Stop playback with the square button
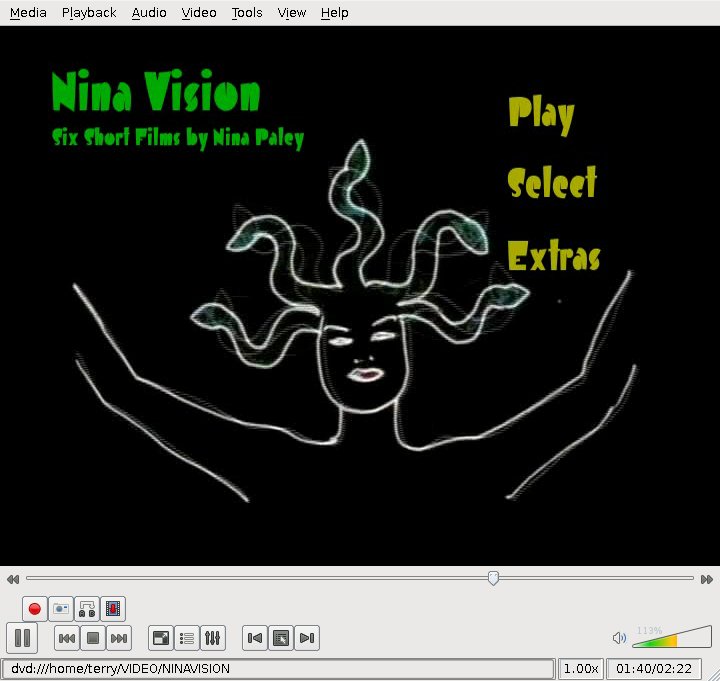 click(93, 638)
